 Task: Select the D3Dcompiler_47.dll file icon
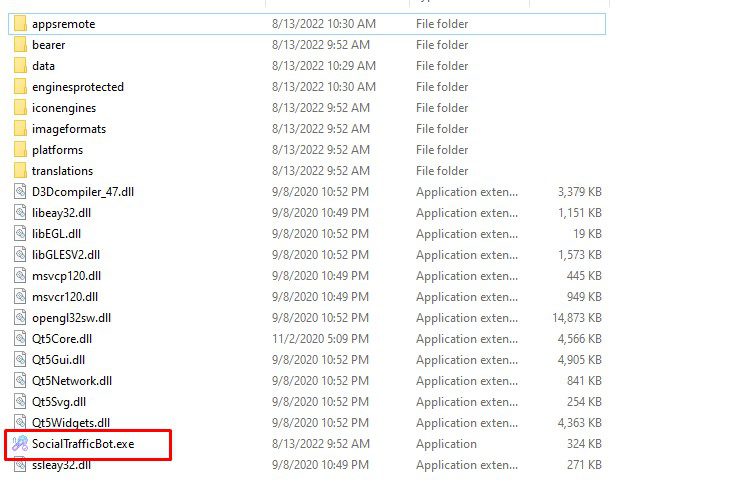(x=20, y=191)
